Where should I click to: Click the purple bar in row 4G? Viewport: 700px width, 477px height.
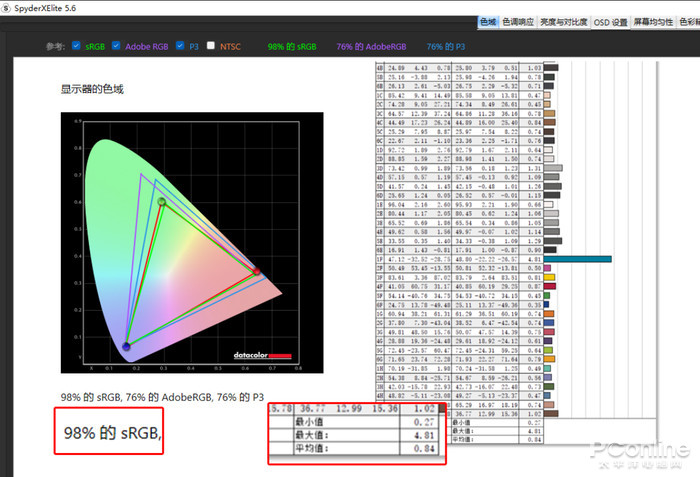[x=548, y=341]
